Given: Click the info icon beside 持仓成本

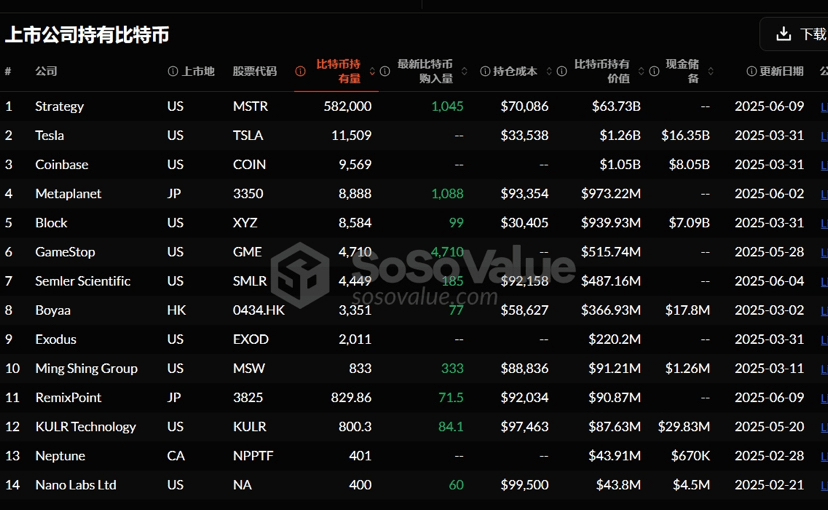Looking at the screenshot, I should [485, 71].
